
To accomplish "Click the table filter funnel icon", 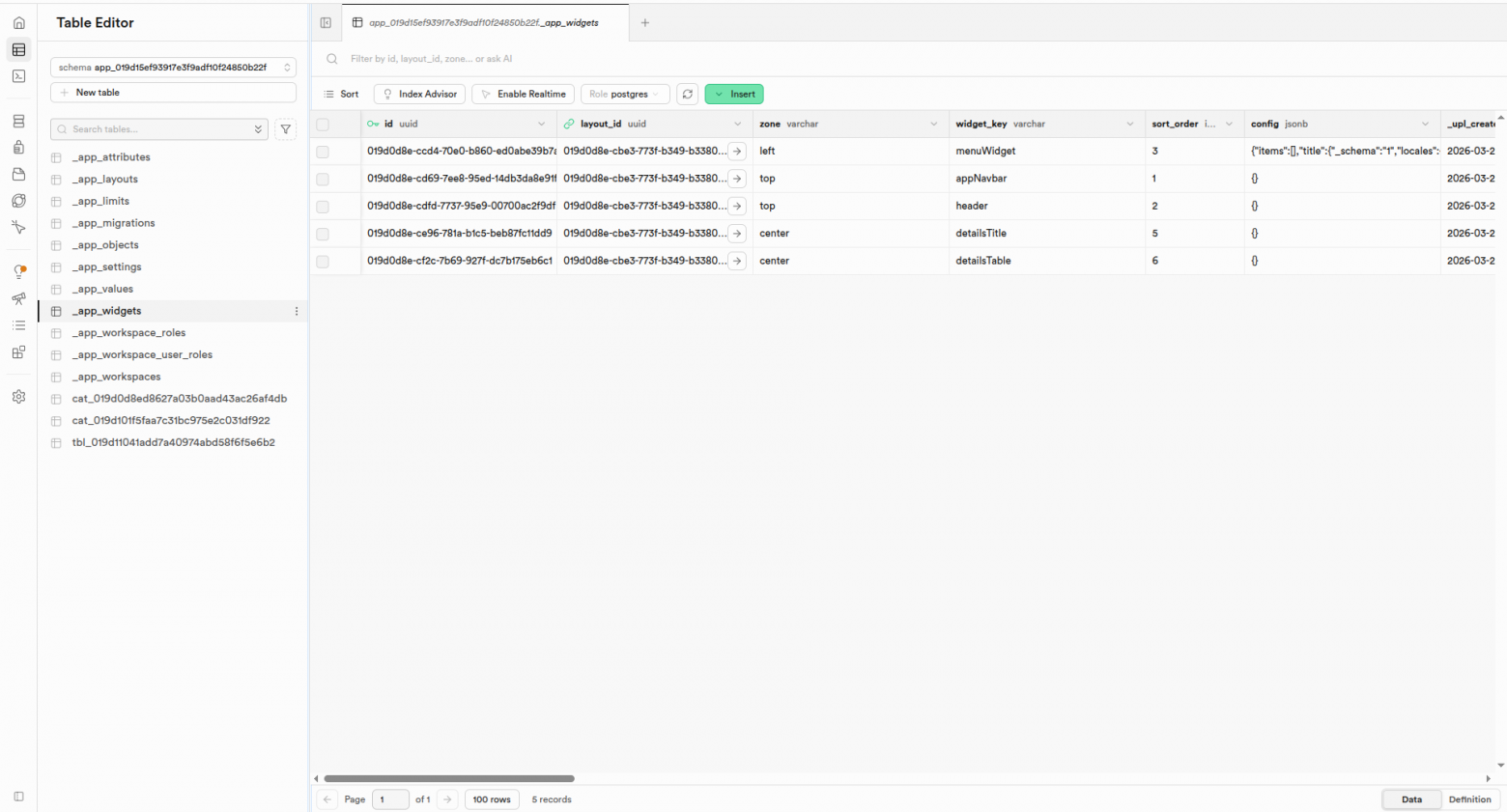I will pyautogui.click(x=286, y=129).
